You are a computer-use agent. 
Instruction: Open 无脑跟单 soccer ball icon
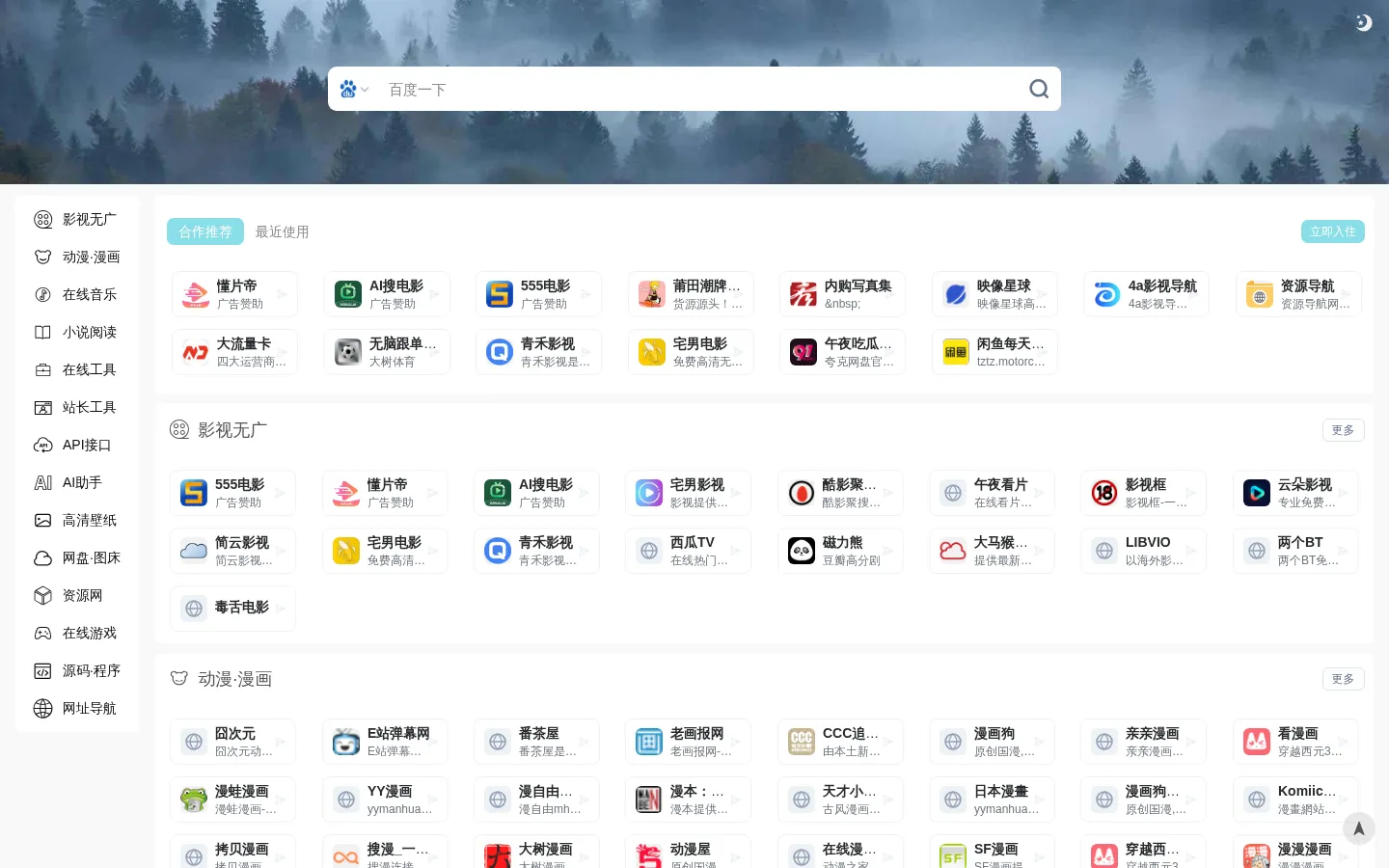[348, 352]
